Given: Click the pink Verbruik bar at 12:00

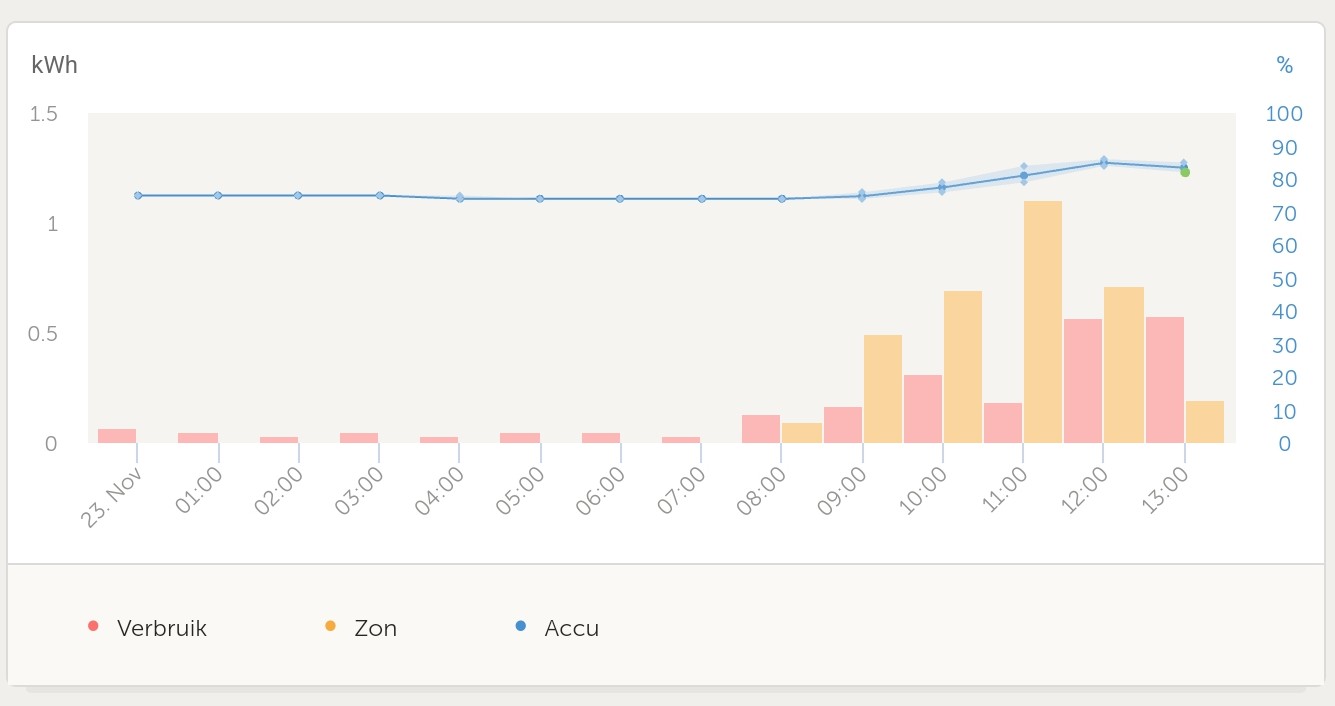Looking at the screenshot, I should pos(1083,381).
